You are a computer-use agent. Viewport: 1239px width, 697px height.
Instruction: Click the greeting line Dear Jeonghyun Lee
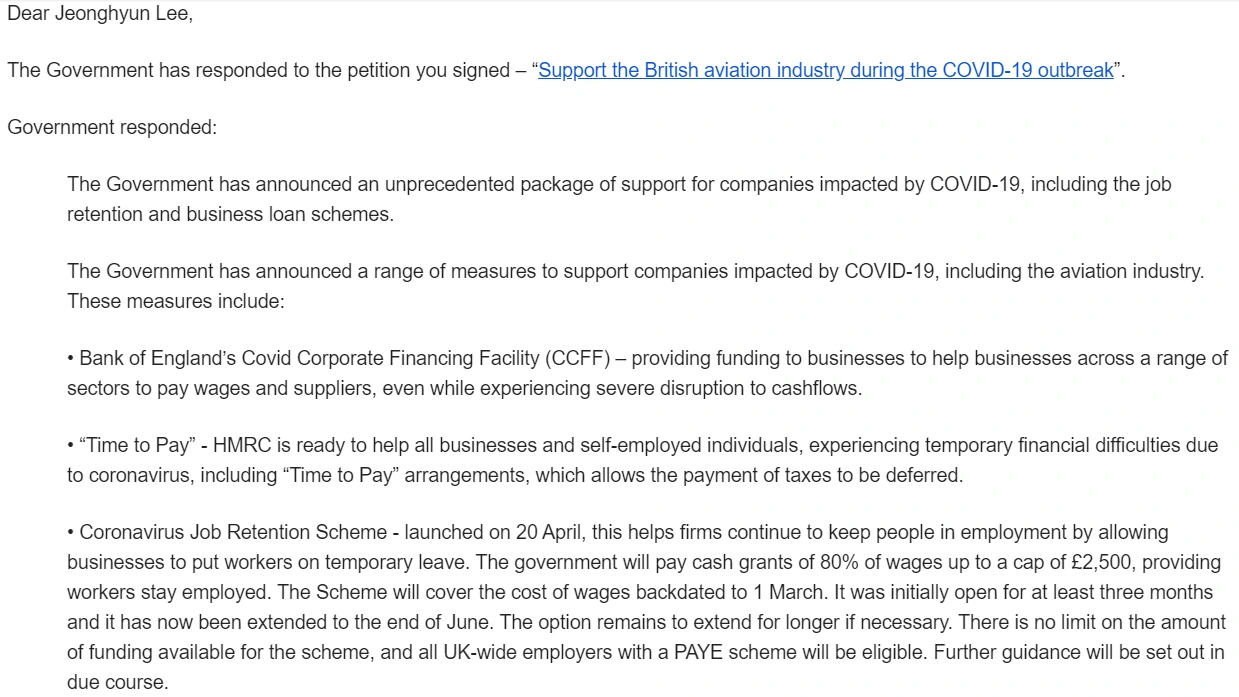pos(100,16)
